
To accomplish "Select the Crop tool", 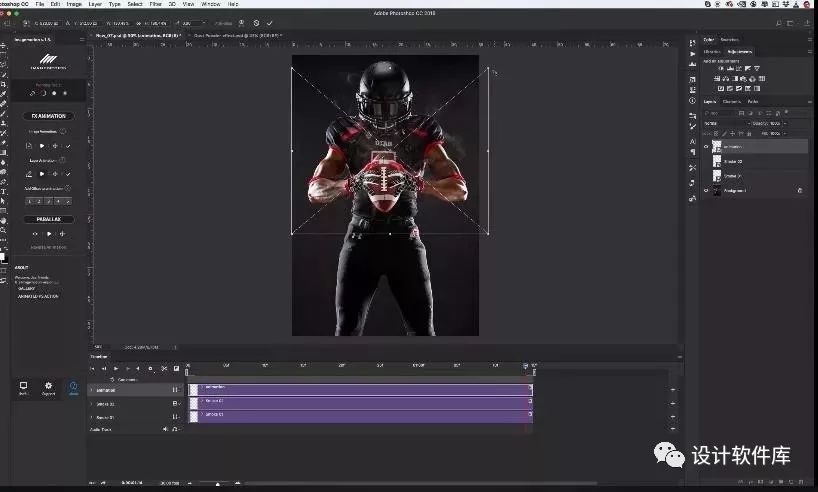I will point(4,85).
